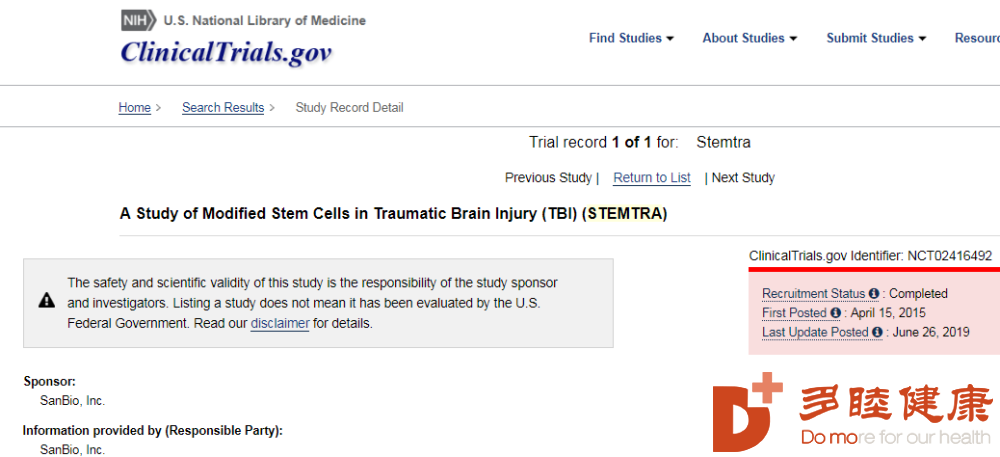Click the ClinicalTrials.gov logo
This screenshot has height=457, width=1000.
226,52
